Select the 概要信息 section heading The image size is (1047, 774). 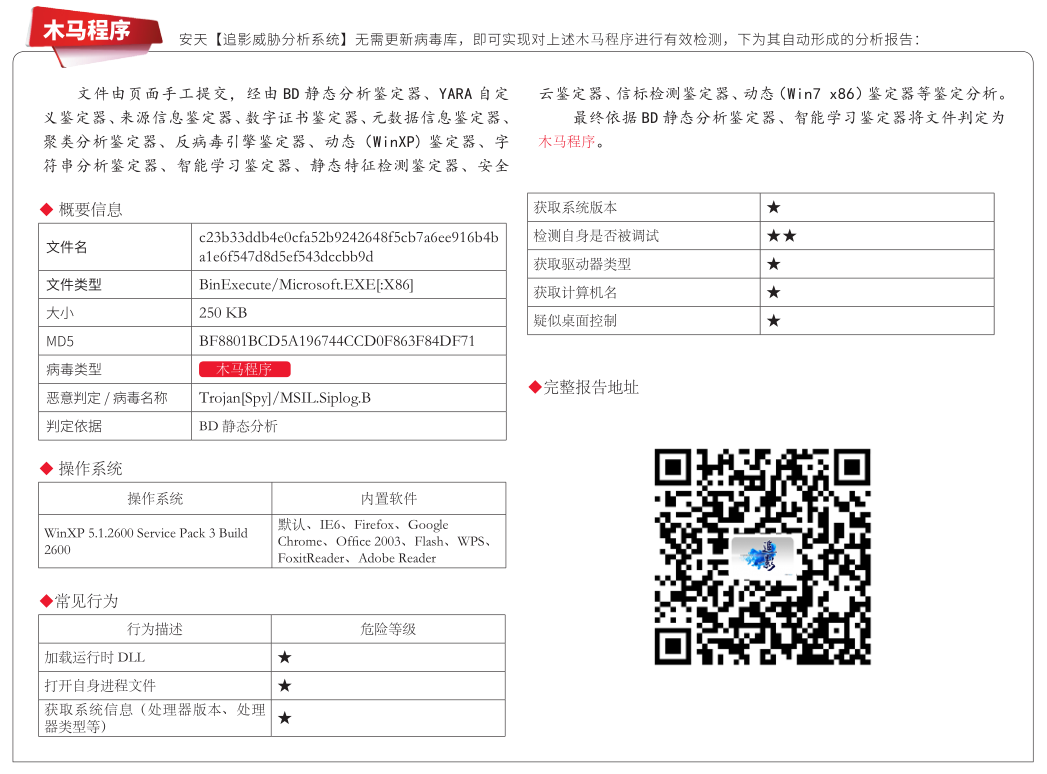pyautogui.click(x=91, y=210)
